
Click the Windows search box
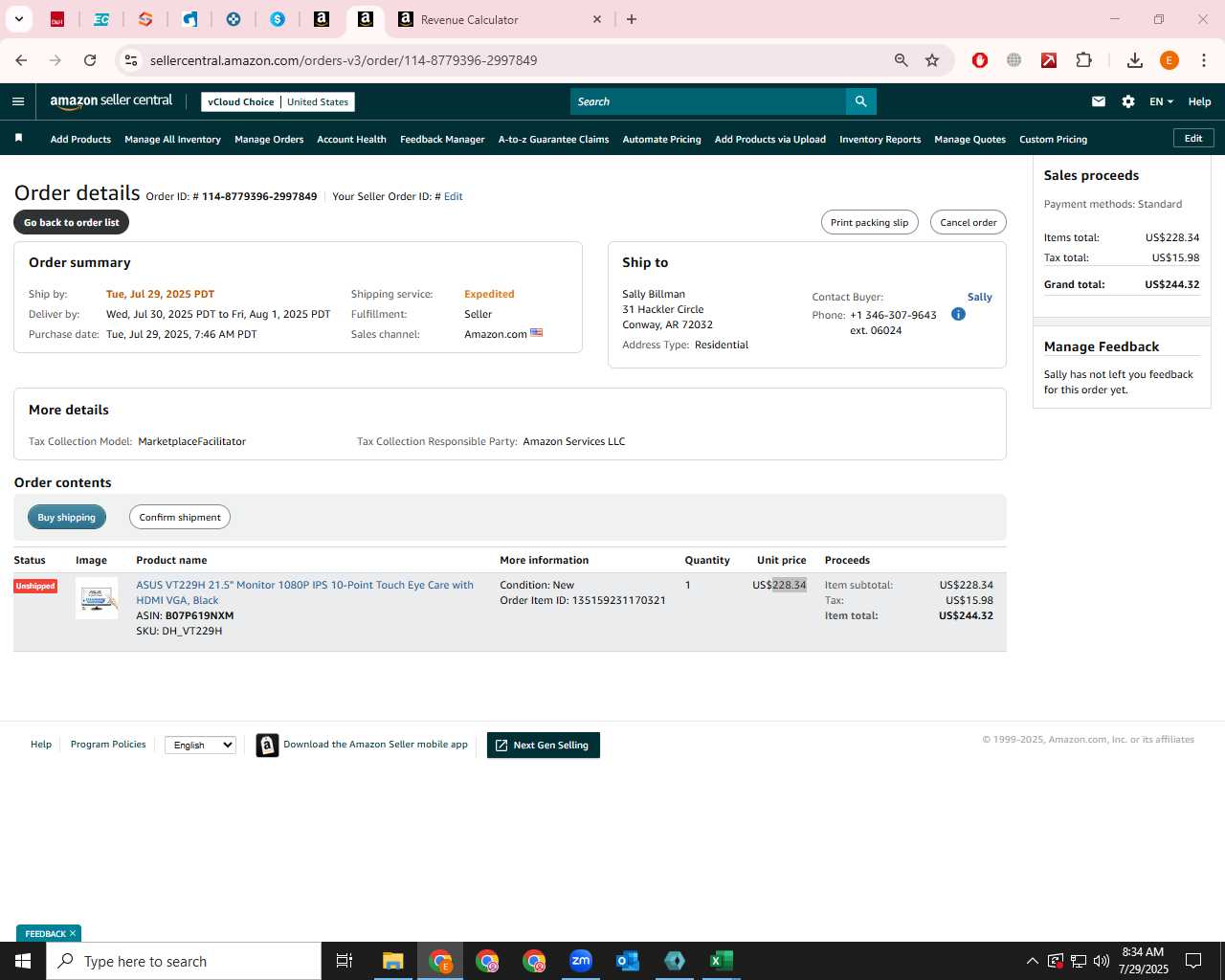coord(184,961)
